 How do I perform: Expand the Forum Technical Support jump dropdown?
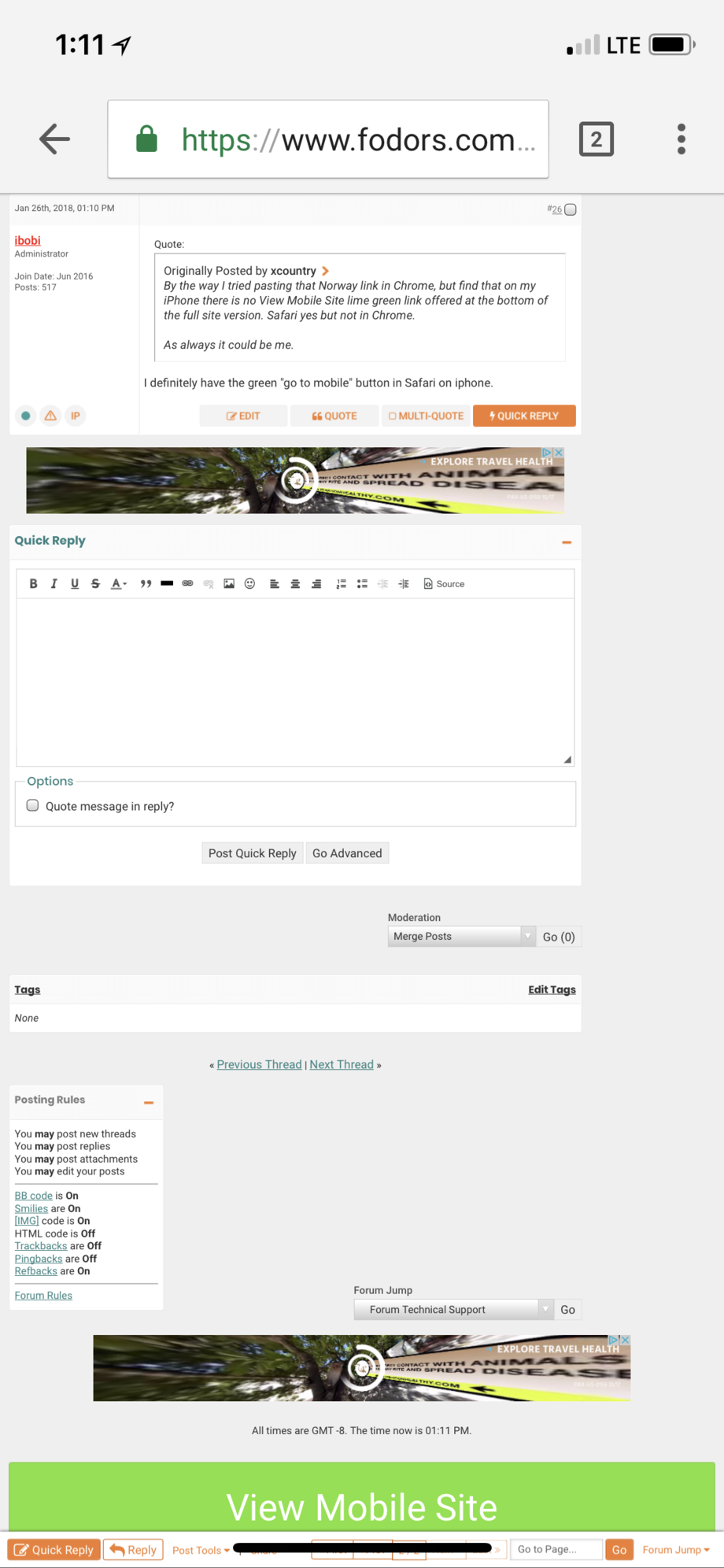tap(453, 1309)
